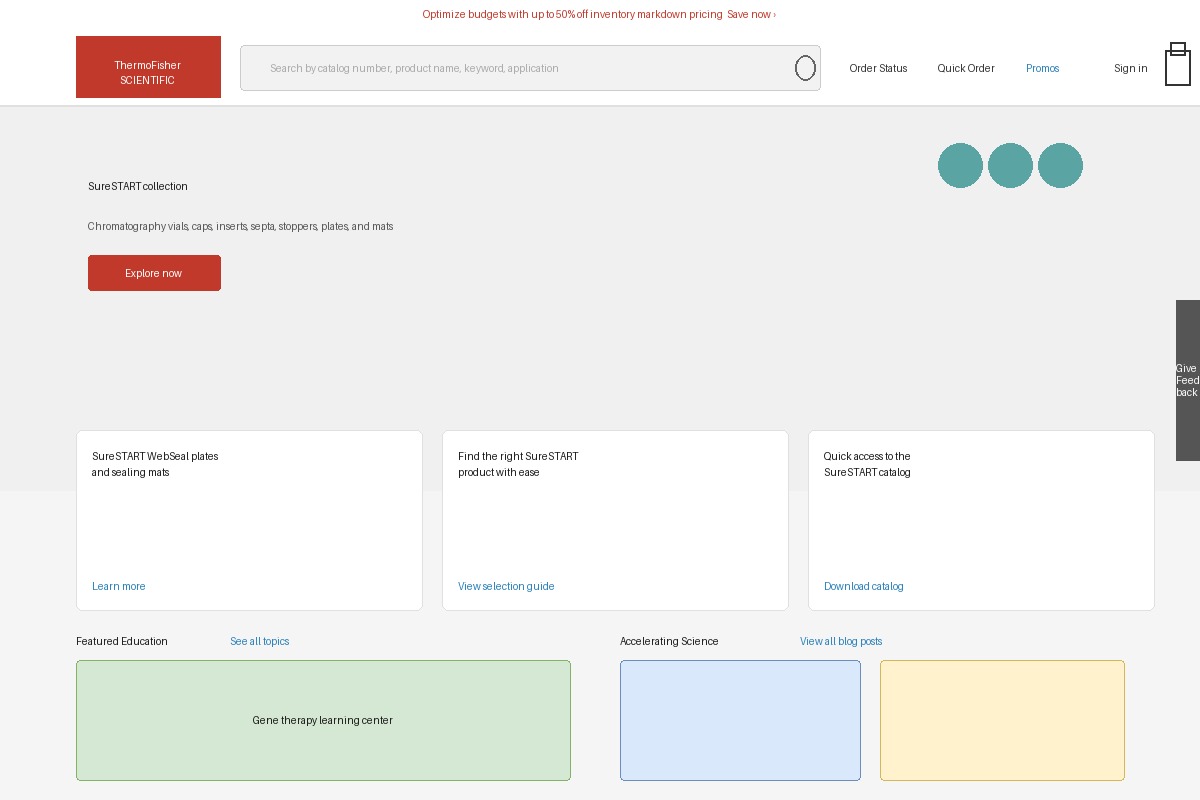Viewport: 1200px width, 800px height.
Task: Click the ThermoFisher Scientific logo
Action: pyautogui.click(x=148, y=67)
